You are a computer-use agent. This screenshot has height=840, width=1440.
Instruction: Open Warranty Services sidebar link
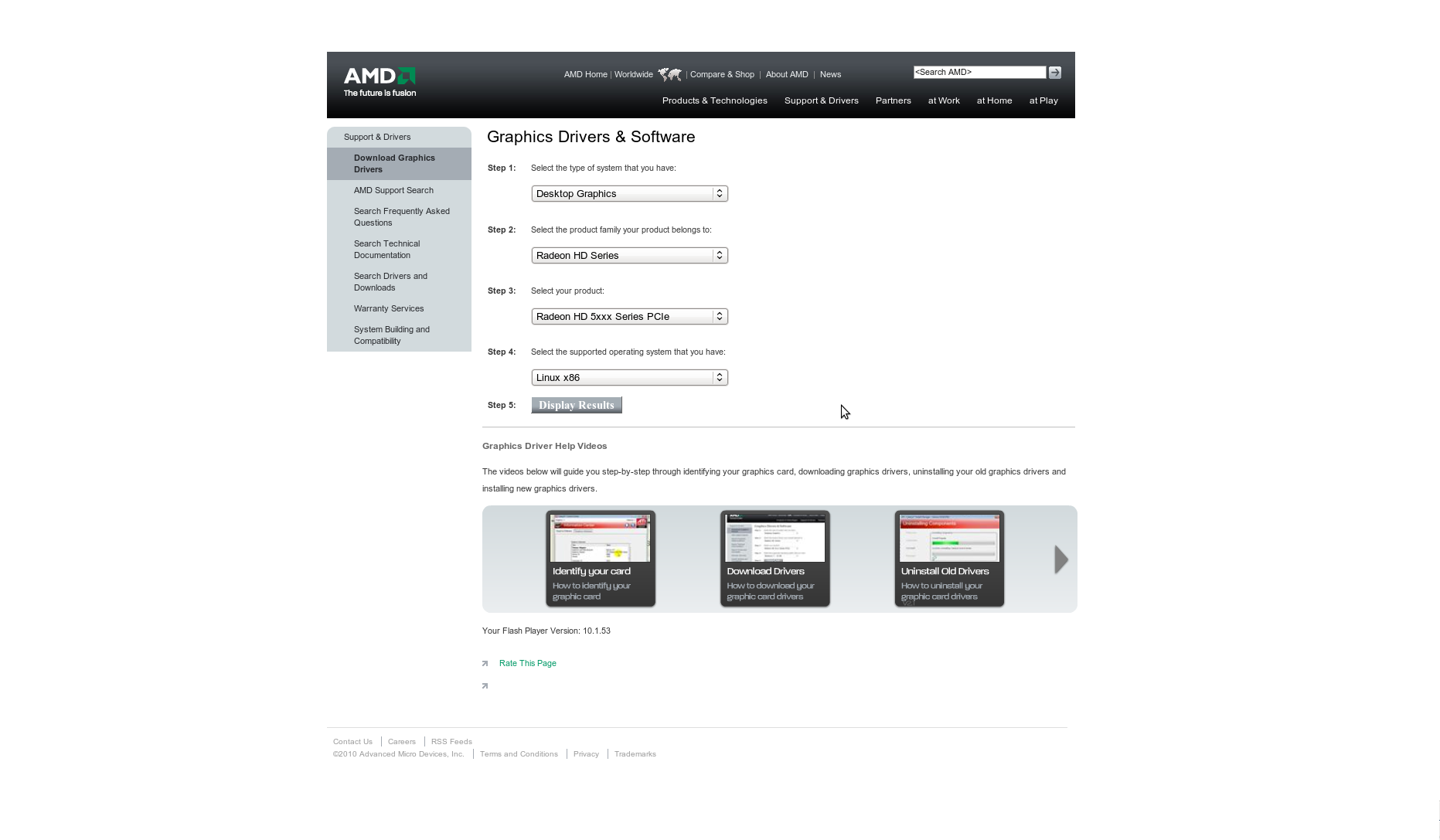(x=389, y=308)
